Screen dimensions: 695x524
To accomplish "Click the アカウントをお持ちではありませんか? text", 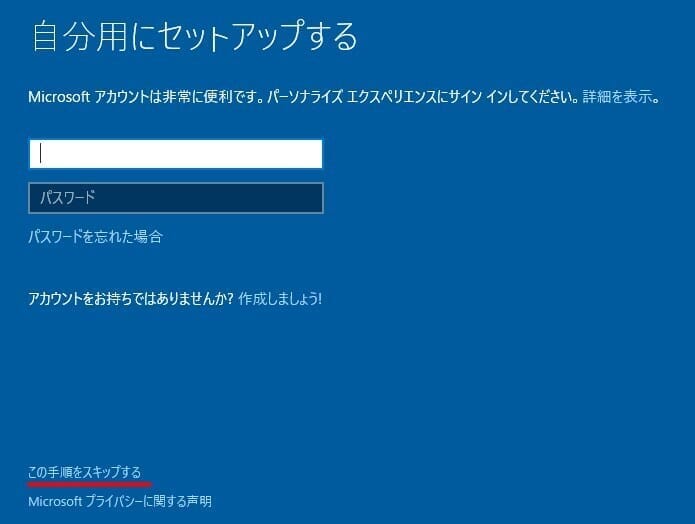I will click(131, 299).
